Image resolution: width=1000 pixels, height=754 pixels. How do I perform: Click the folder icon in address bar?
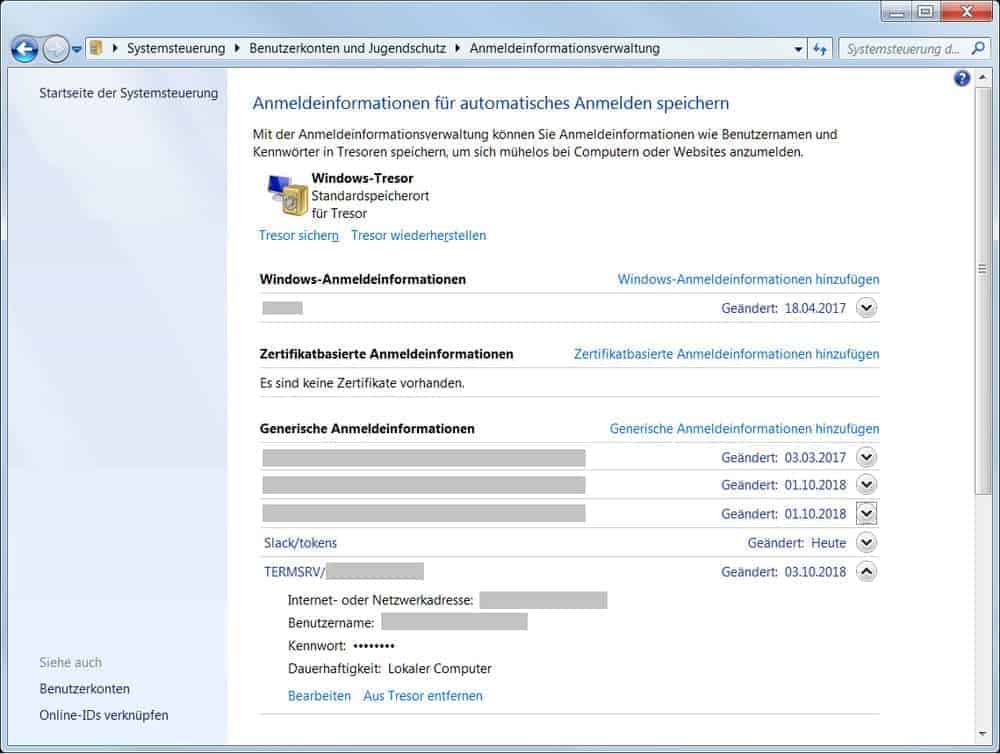[97, 48]
